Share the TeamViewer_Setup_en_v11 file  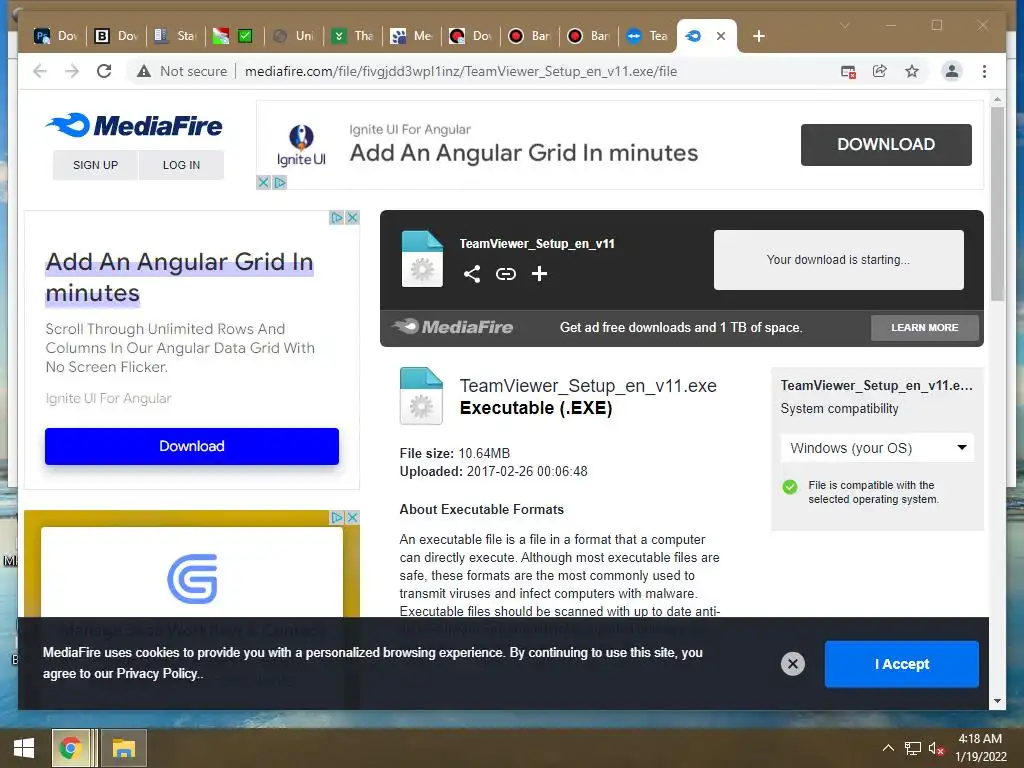pyautogui.click(x=472, y=274)
